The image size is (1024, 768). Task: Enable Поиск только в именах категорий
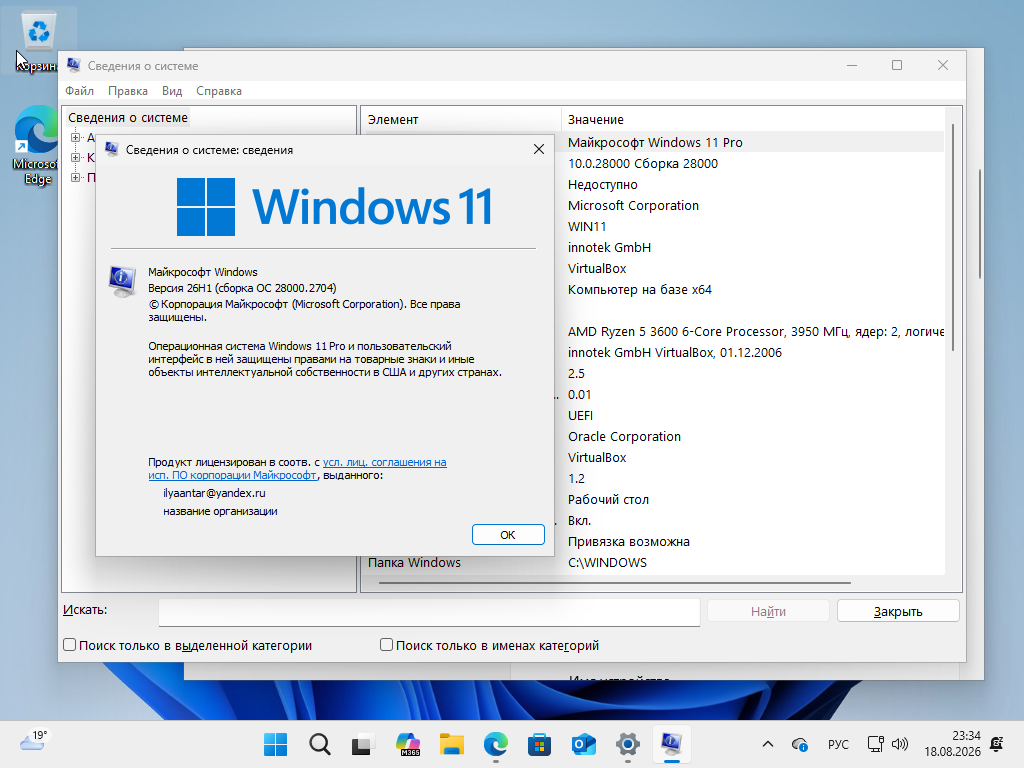pyautogui.click(x=386, y=645)
